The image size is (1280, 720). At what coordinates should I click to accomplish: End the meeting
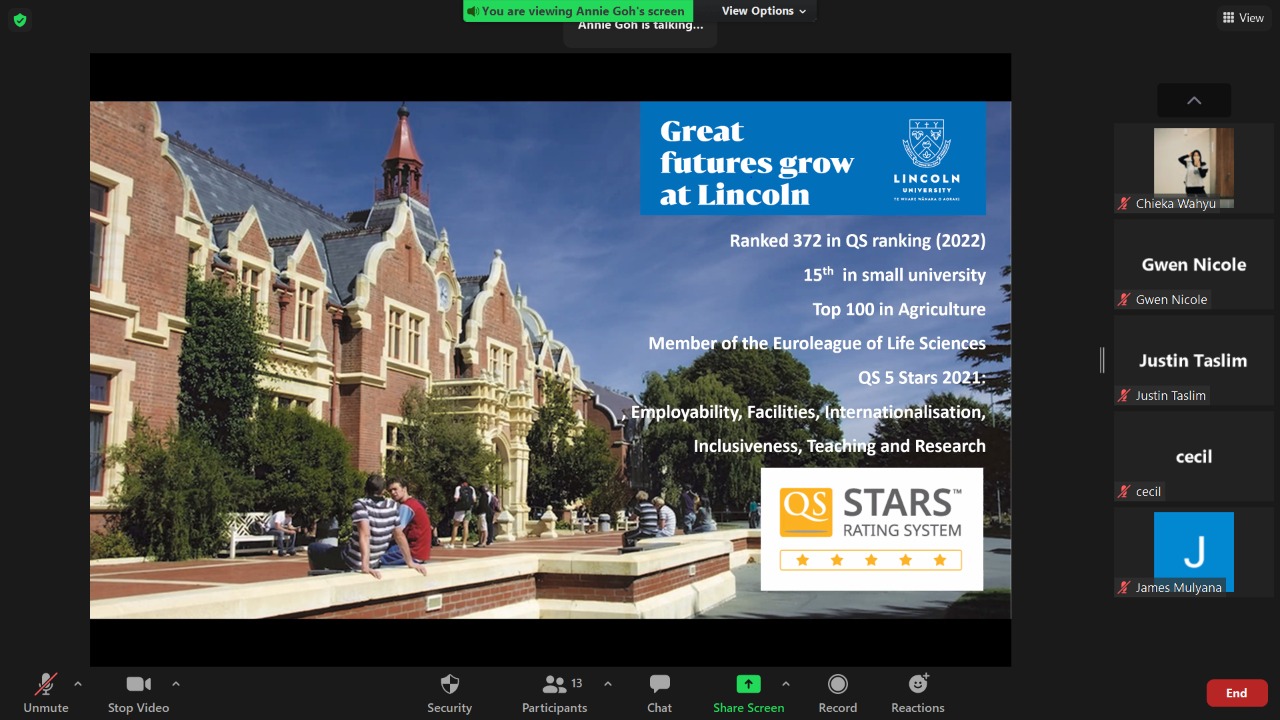tap(1237, 693)
